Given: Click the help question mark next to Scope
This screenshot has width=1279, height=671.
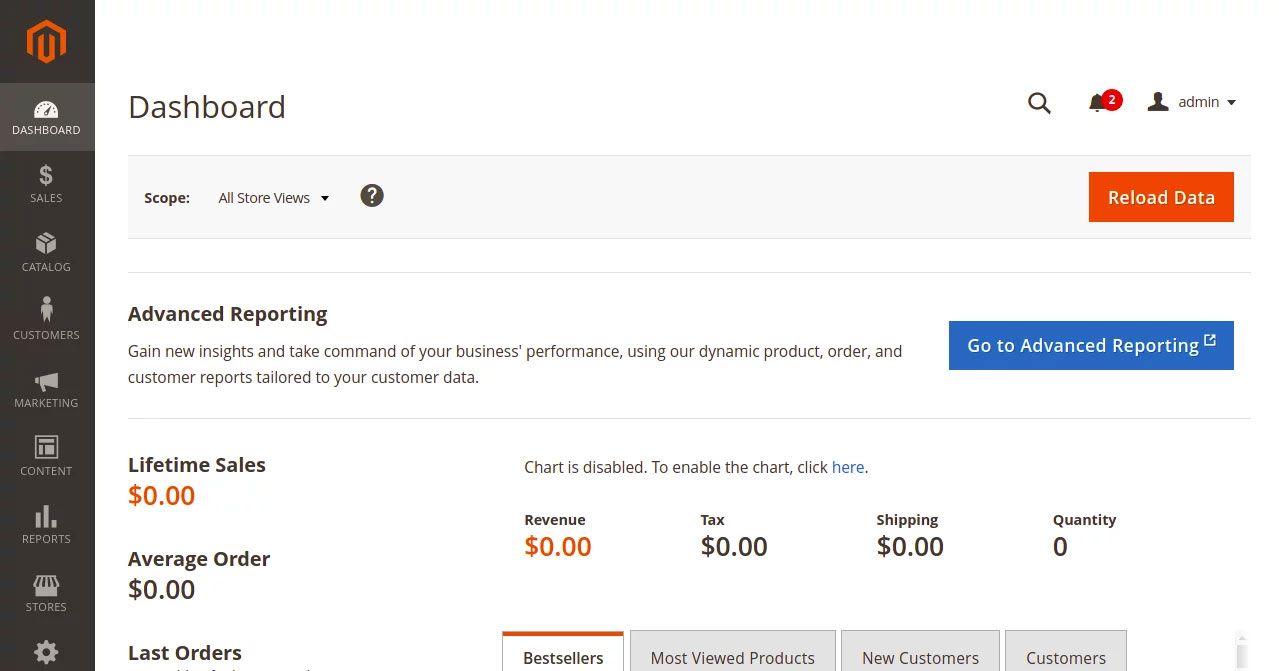Looking at the screenshot, I should [x=371, y=196].
